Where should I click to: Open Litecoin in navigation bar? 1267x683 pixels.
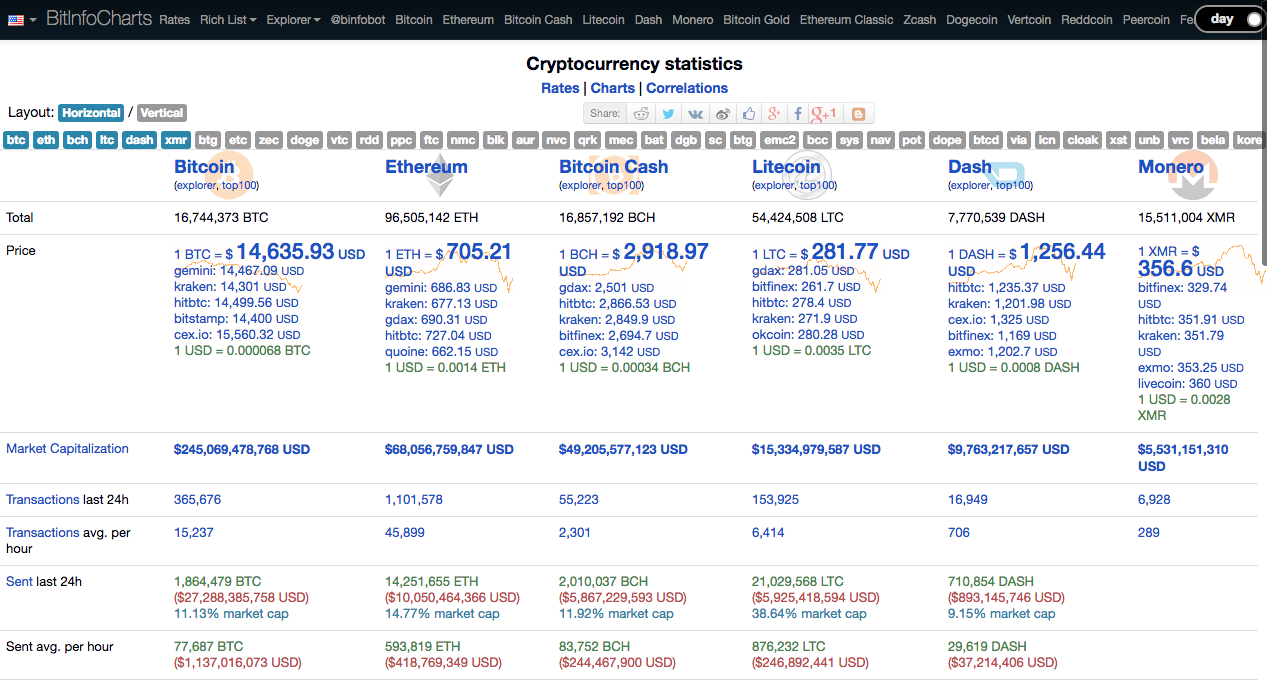click(603, 19)
